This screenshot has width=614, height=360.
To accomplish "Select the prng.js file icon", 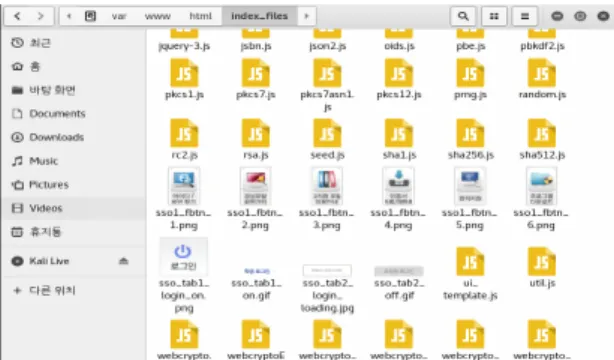I will pyautogui.click(x=470, y=73).
